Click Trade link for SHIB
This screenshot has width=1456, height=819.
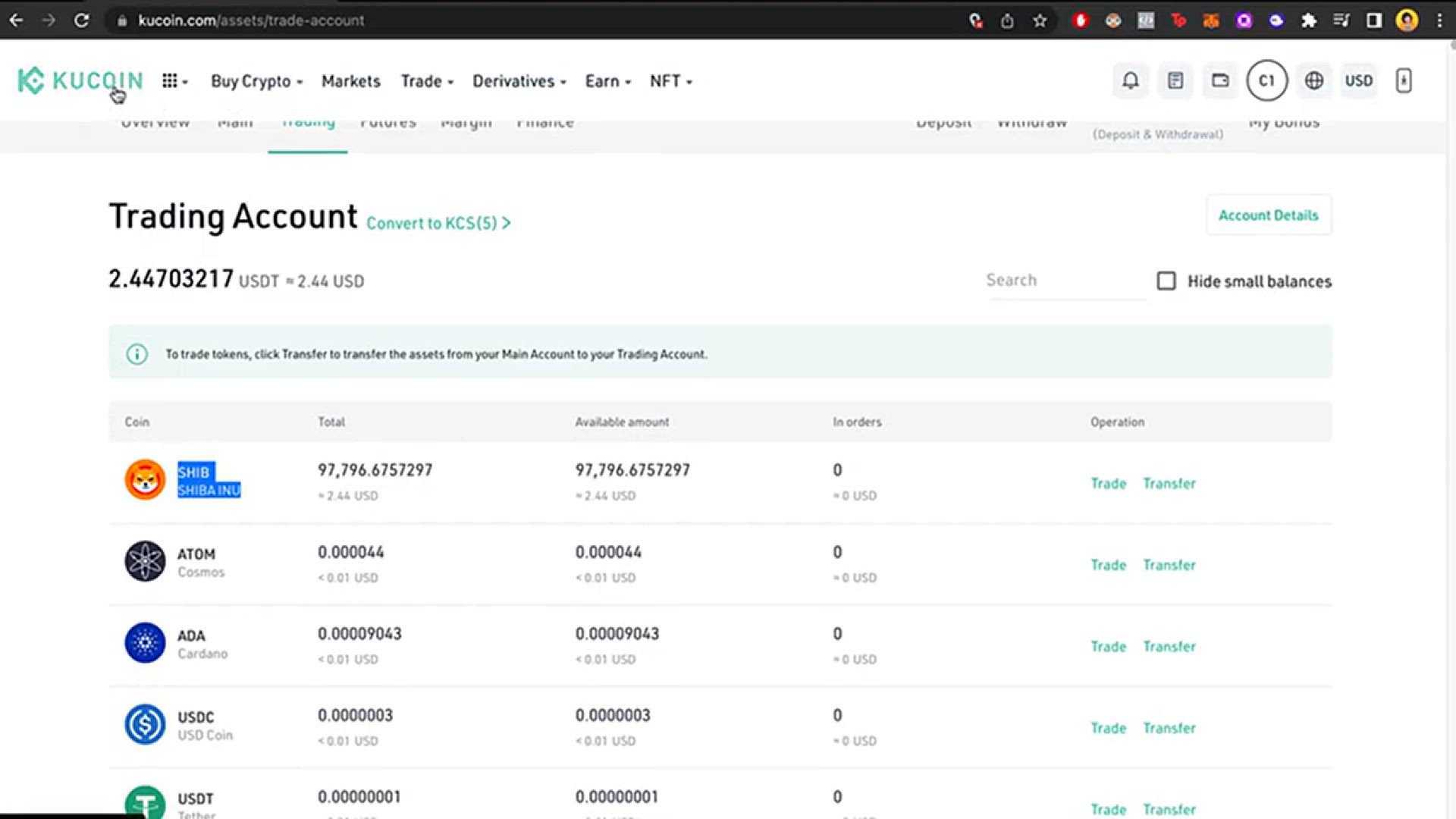tap(1108, 484)
